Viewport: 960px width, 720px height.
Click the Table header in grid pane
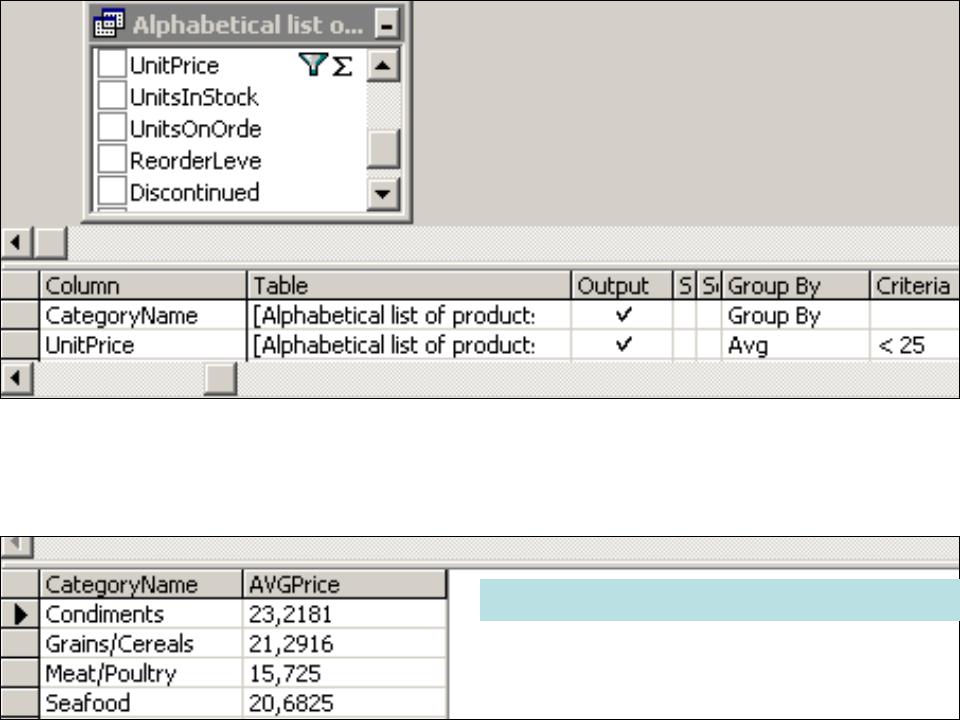tap(409, 285)
